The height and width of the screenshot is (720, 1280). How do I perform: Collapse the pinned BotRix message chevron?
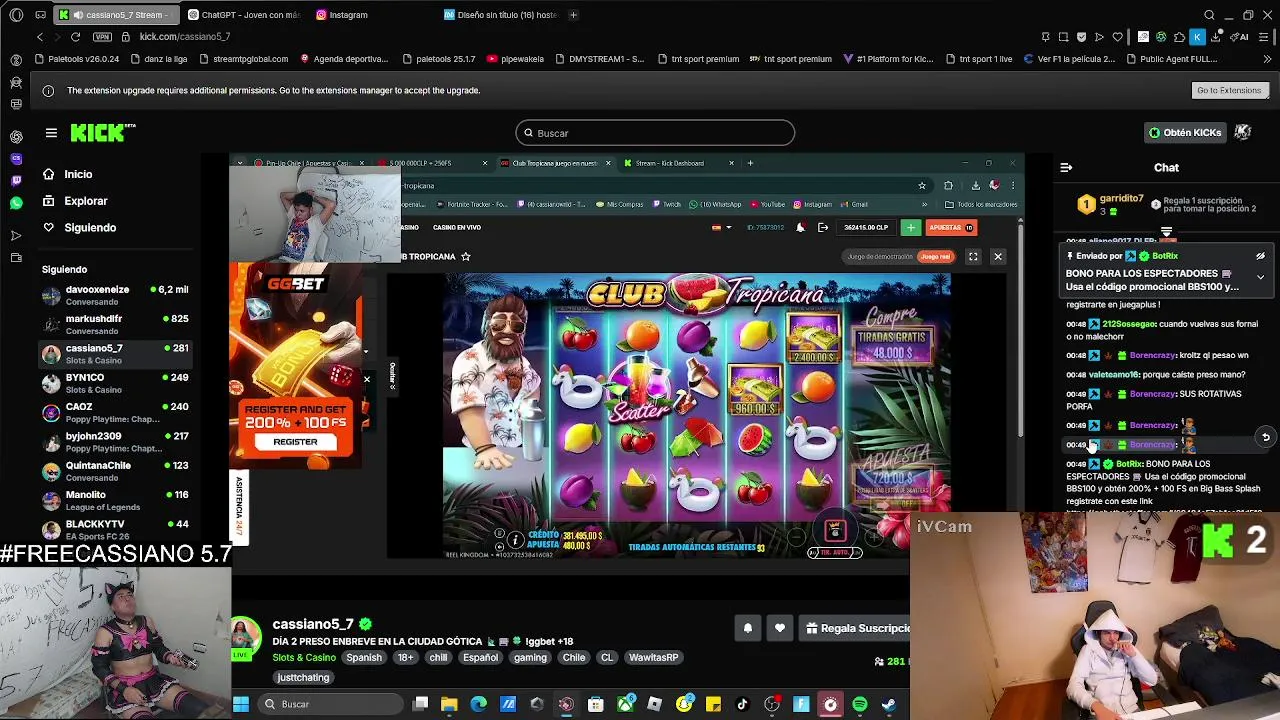[1261, 276]
